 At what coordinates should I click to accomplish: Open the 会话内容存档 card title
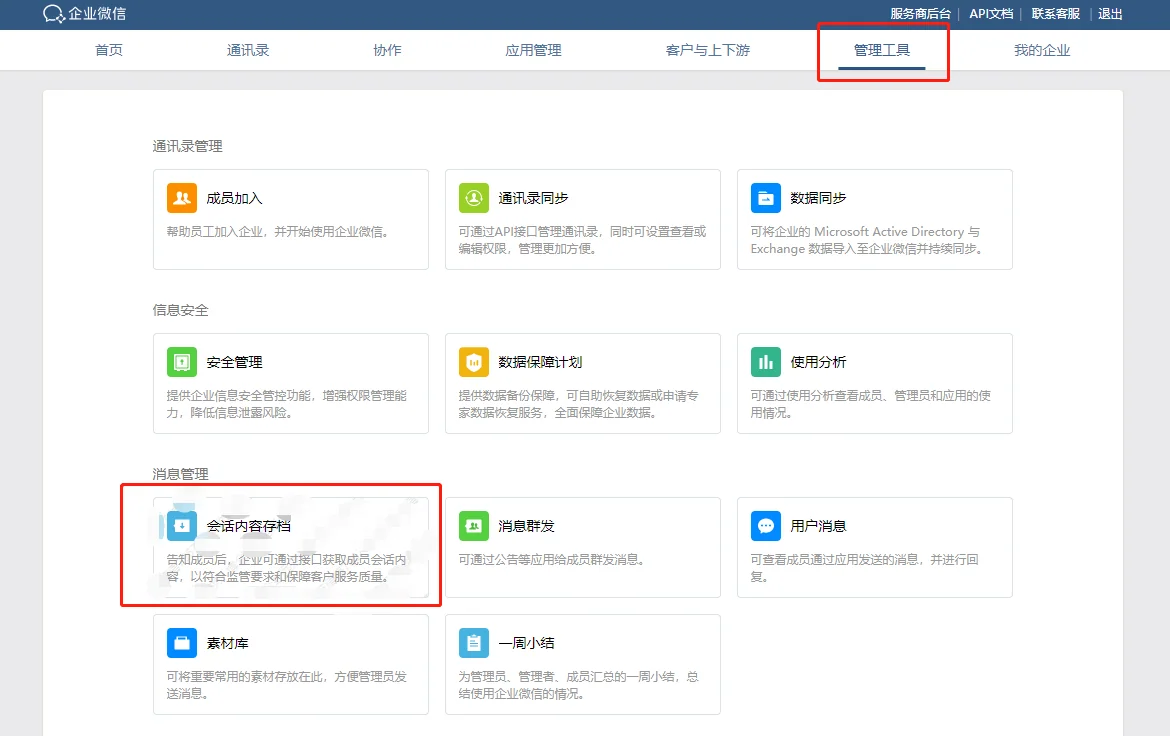pyautogui.click(x=248, y=526)
